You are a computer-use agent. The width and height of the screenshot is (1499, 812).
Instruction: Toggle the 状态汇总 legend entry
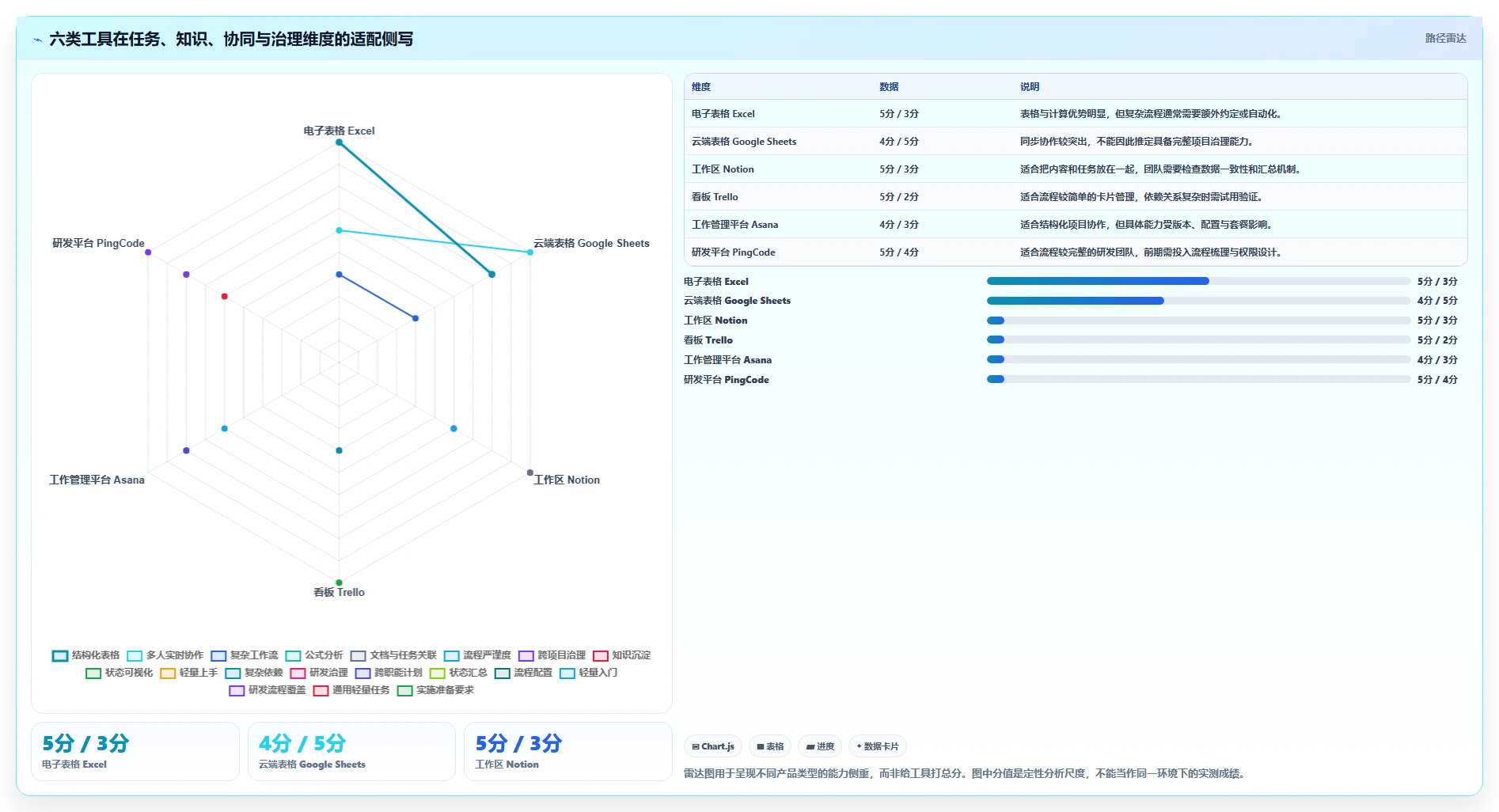click(458, 673)
